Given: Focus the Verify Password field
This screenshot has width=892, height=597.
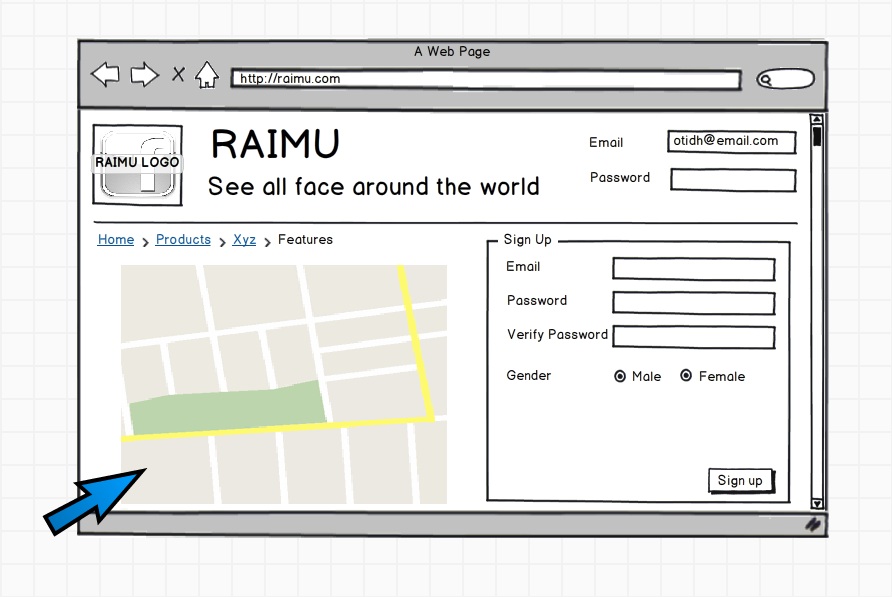Looking at the screenshot, I should point(693,337).
